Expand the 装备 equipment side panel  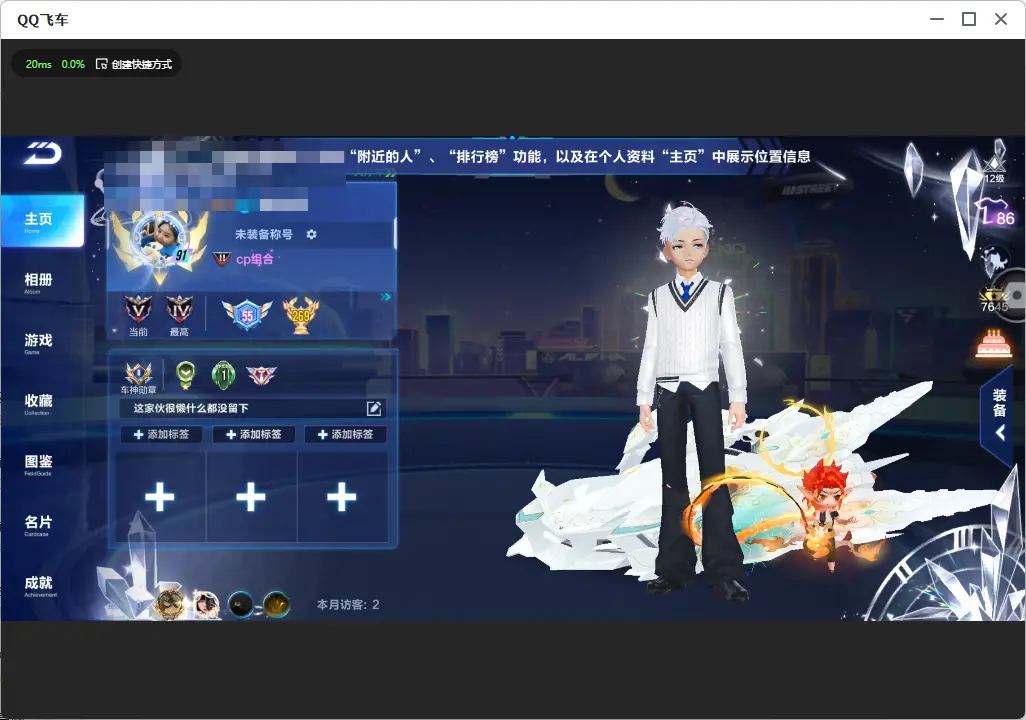1000,414
